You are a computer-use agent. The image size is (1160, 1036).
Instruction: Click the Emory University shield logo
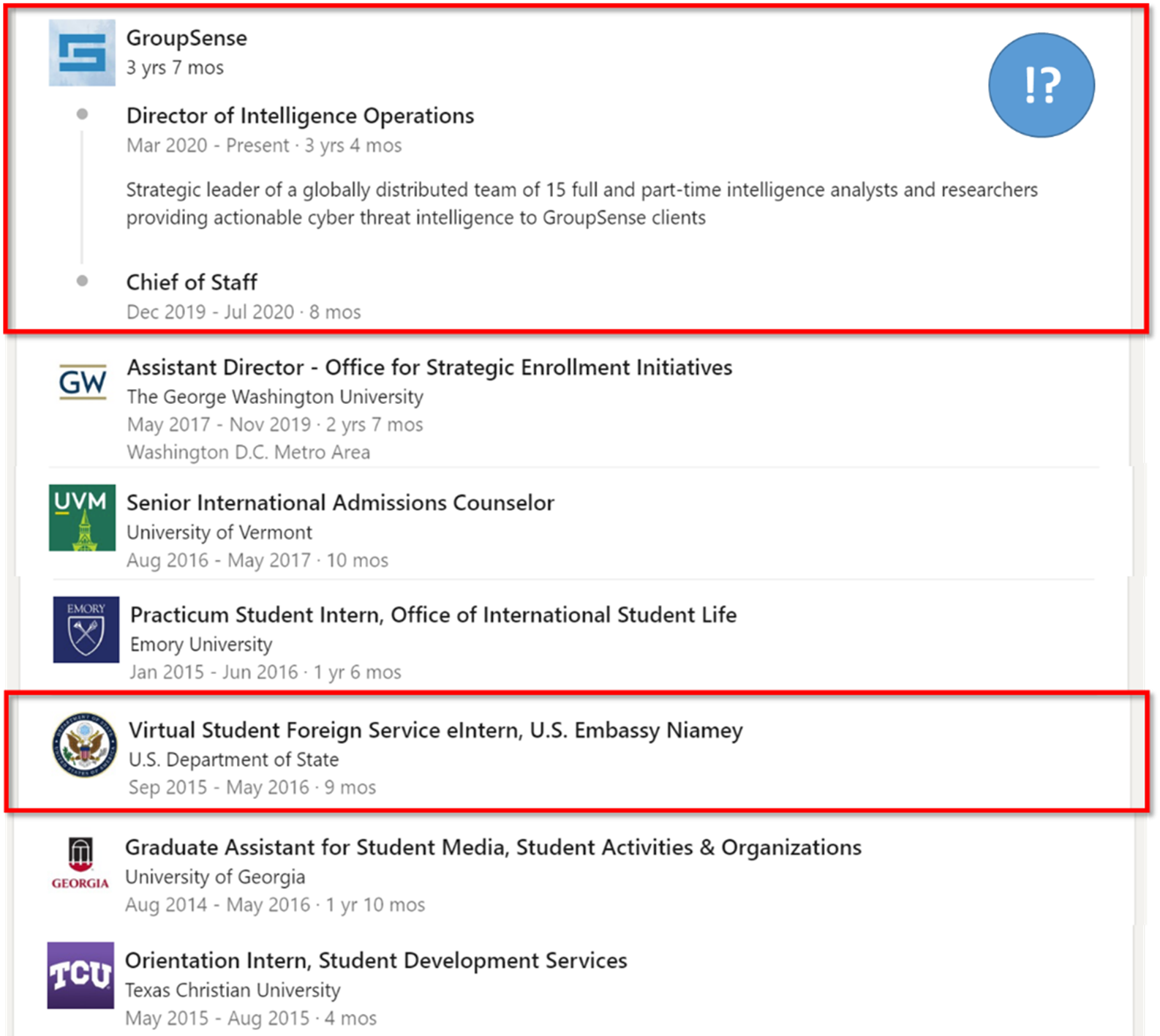coord(86,629)
